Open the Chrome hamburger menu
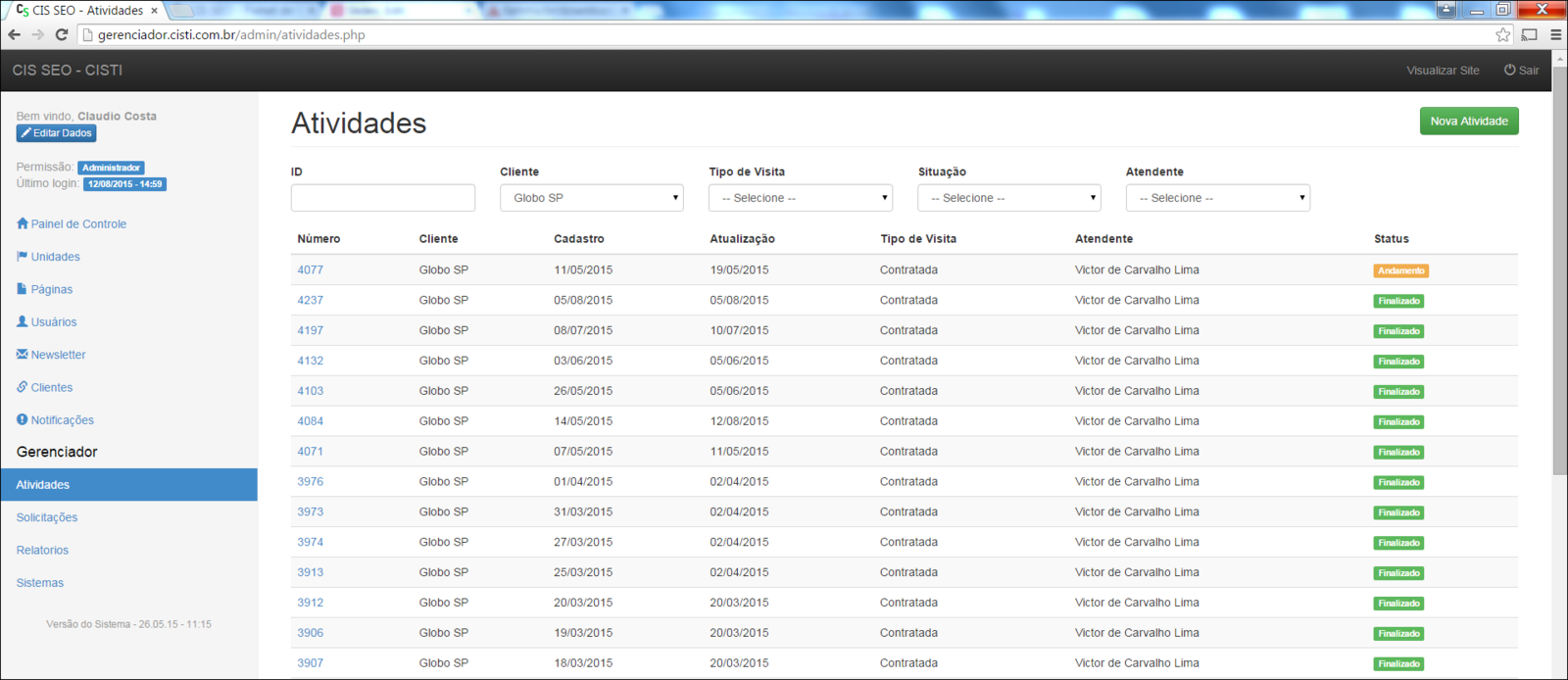1568x680 pixels. tap(1555, 34)
